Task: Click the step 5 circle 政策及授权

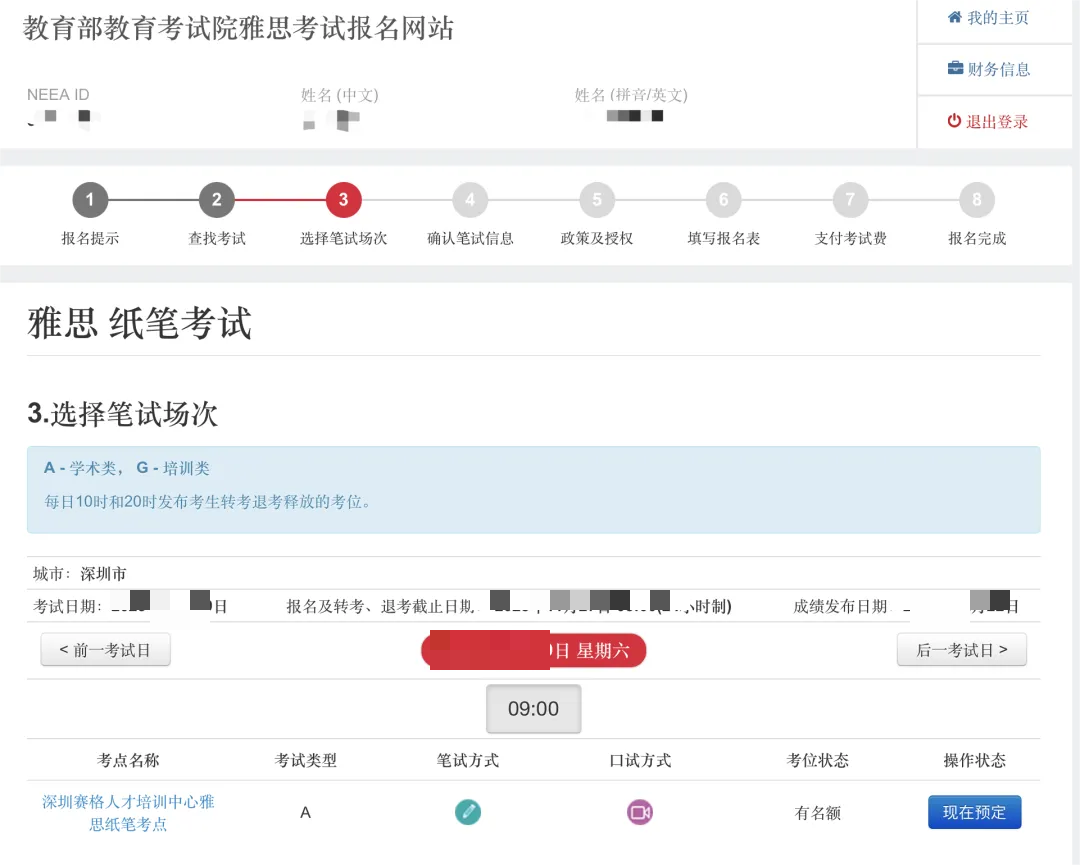Action: (x=596, y=199)
